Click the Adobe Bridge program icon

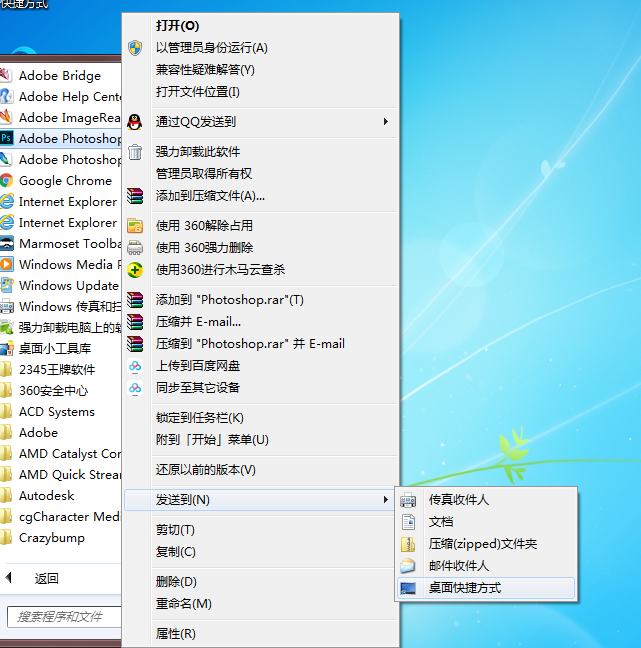(x=5, y=76)
